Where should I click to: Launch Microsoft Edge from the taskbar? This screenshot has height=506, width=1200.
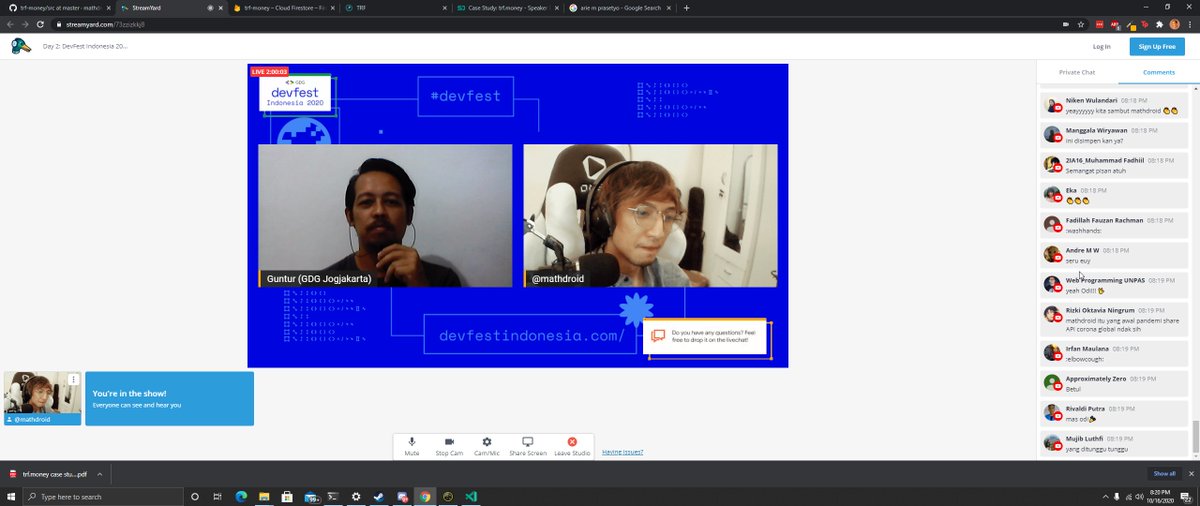[241, 496]
